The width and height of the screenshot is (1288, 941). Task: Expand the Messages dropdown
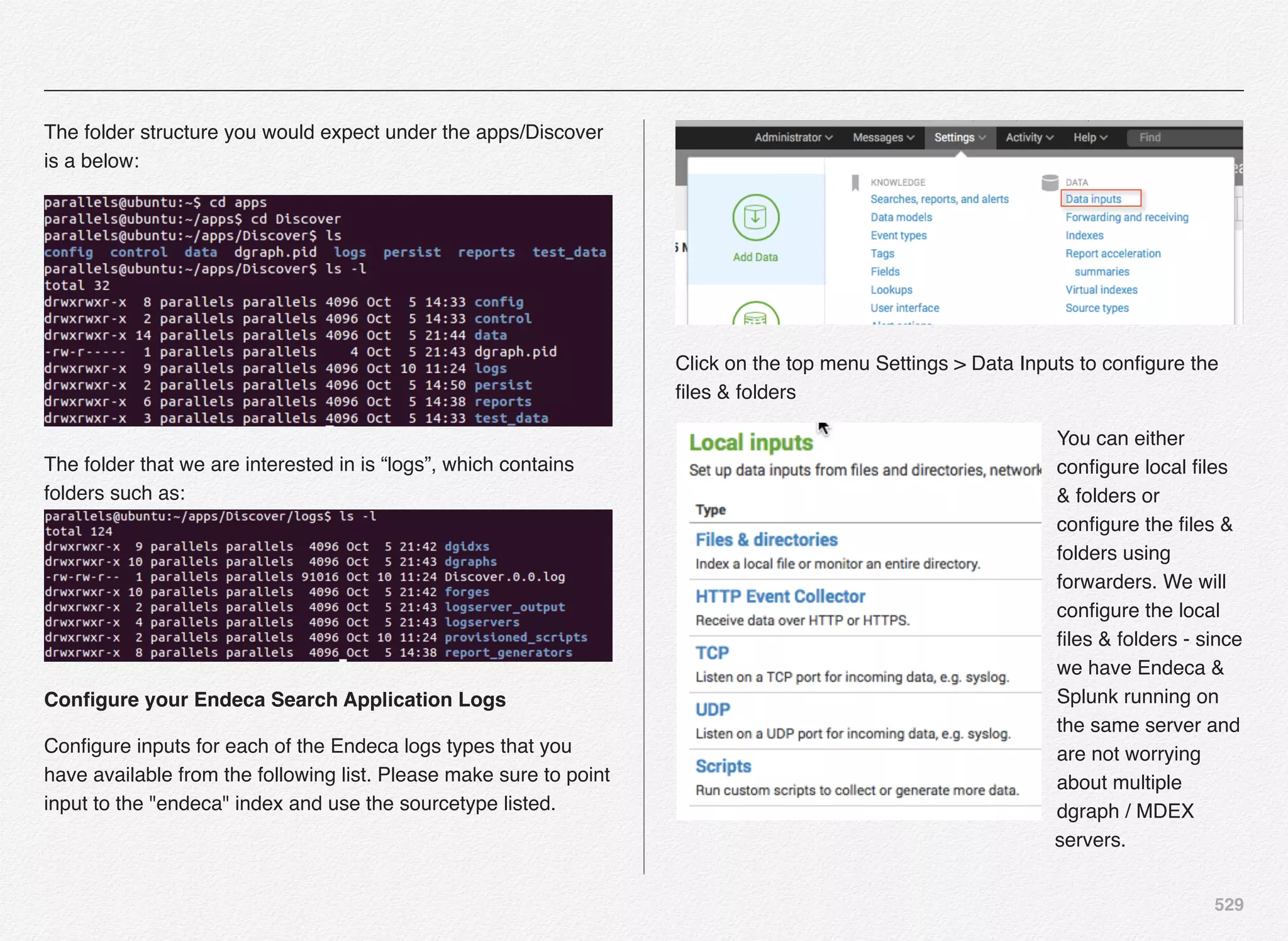pos(883,137)
